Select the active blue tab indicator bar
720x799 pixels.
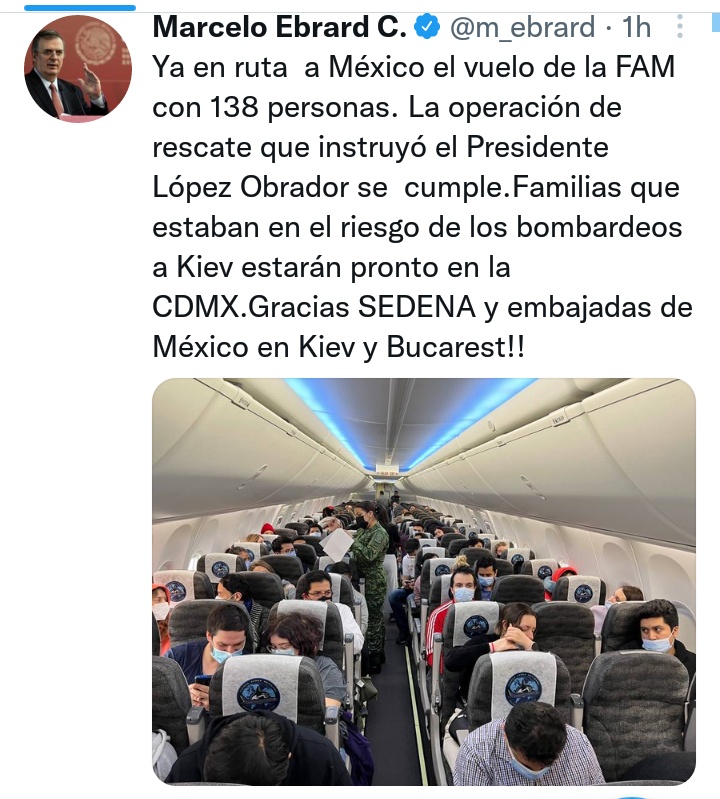80,8
